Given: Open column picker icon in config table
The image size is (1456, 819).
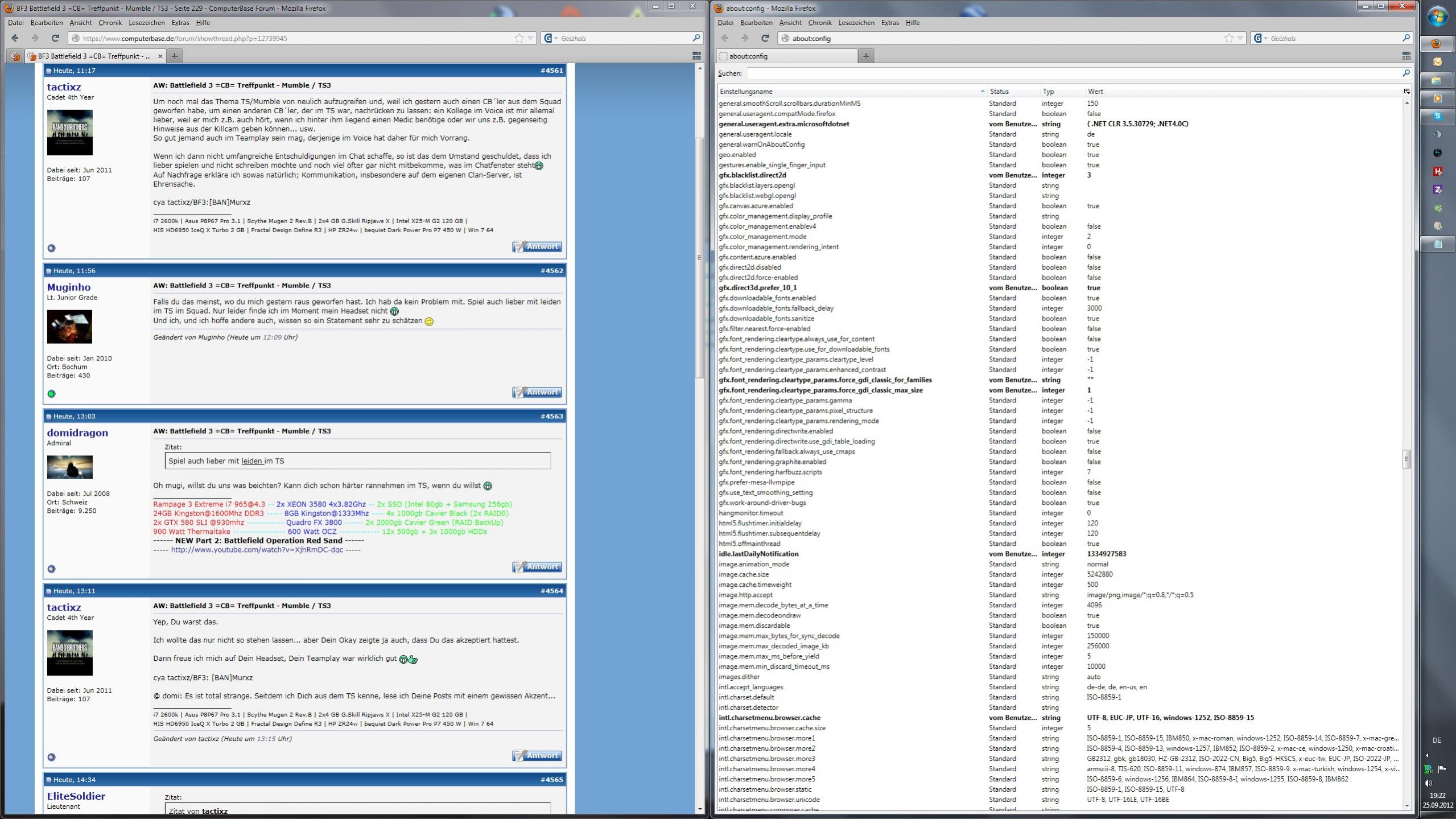Looking at the screenshot, I should [1406, 91].
